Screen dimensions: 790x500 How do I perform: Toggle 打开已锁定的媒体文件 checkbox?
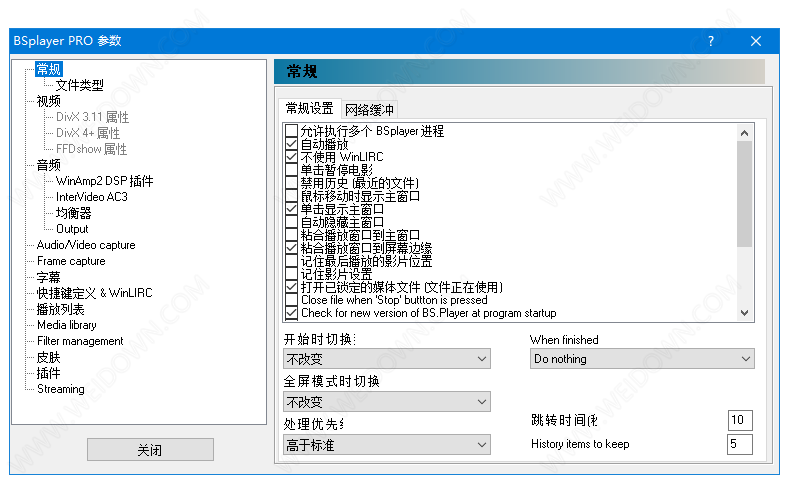point(291,287)
